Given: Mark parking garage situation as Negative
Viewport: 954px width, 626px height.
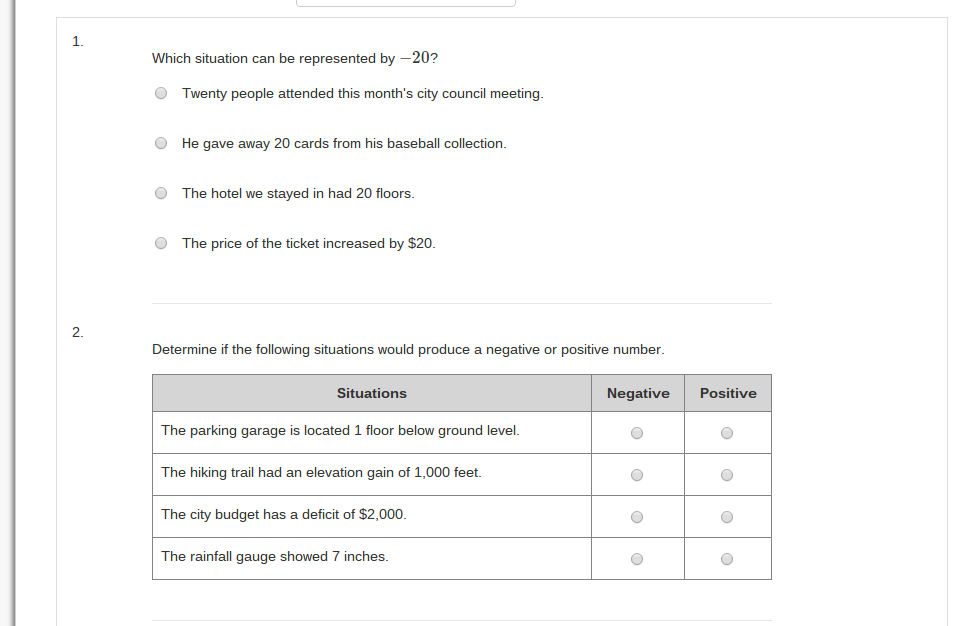Looking at the screenshot, I should (x=636, y=433).
